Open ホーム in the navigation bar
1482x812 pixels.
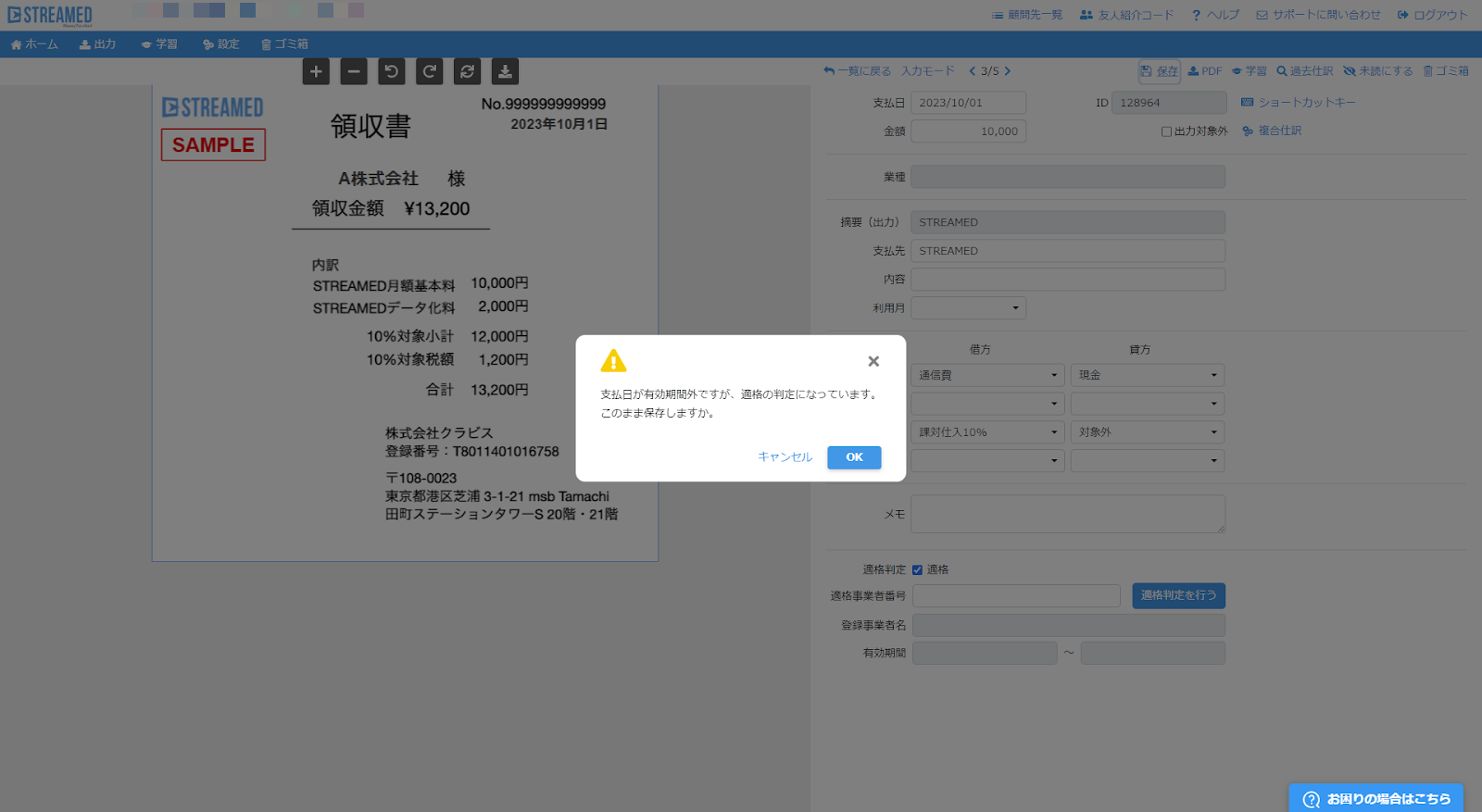click(x=34, y=44)
